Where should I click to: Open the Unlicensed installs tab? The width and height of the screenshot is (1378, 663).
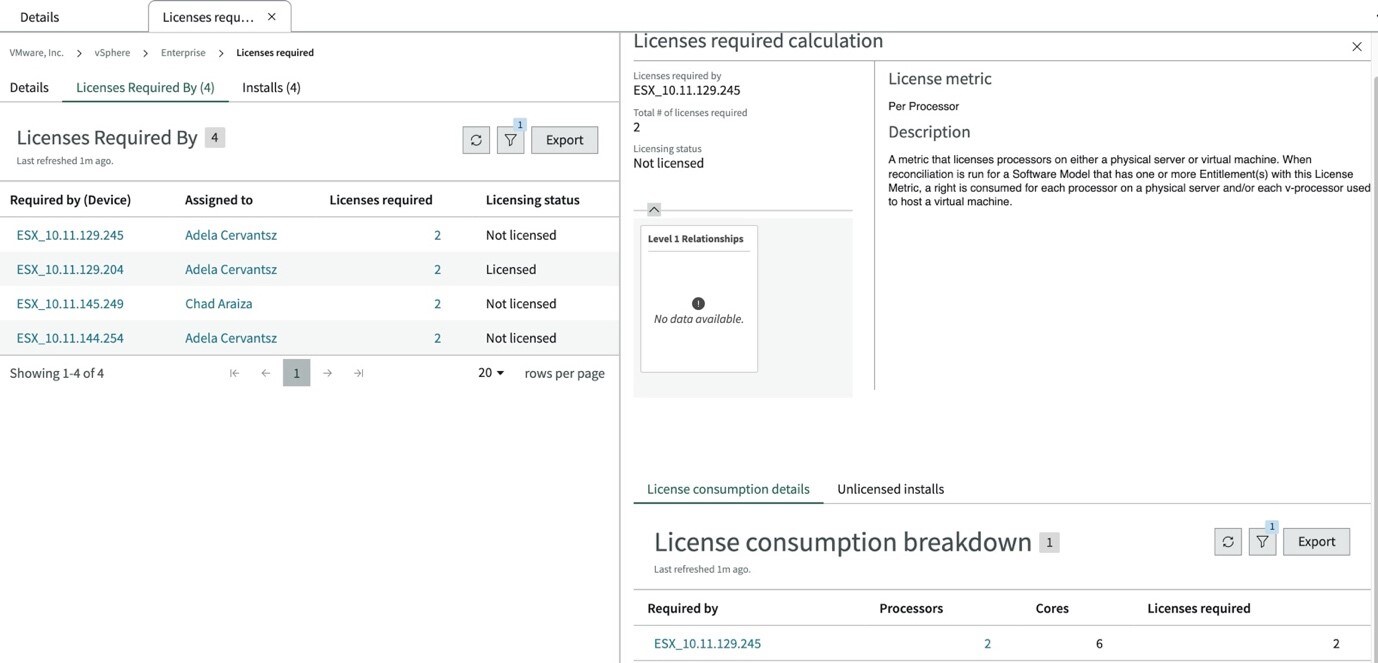(889, 489)
